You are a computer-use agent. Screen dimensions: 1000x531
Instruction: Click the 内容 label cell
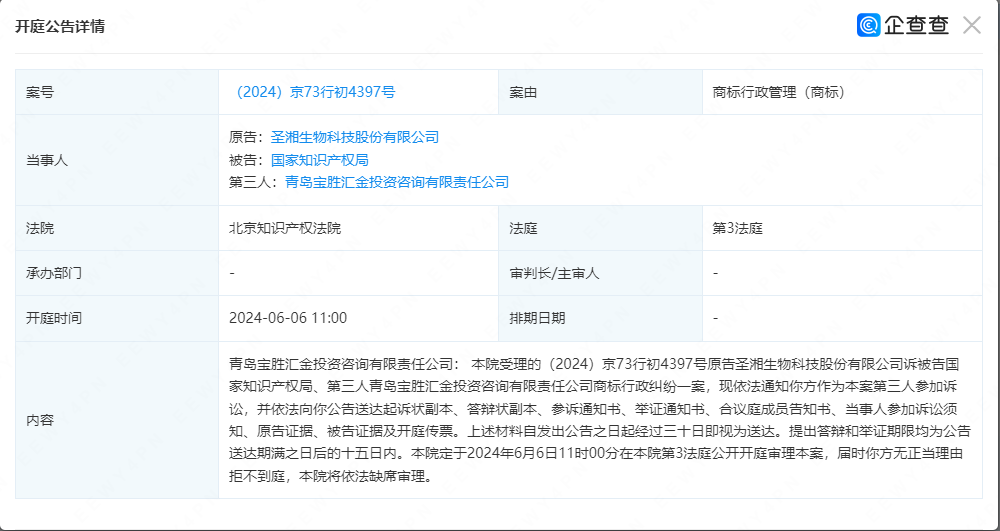coord(117,420)
